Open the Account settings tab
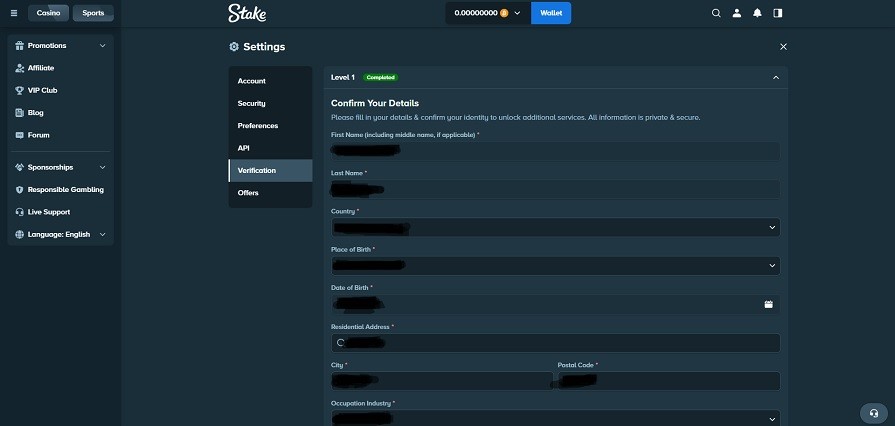The width and height of the screenshot is (895, 426). (x=271, y=81)
